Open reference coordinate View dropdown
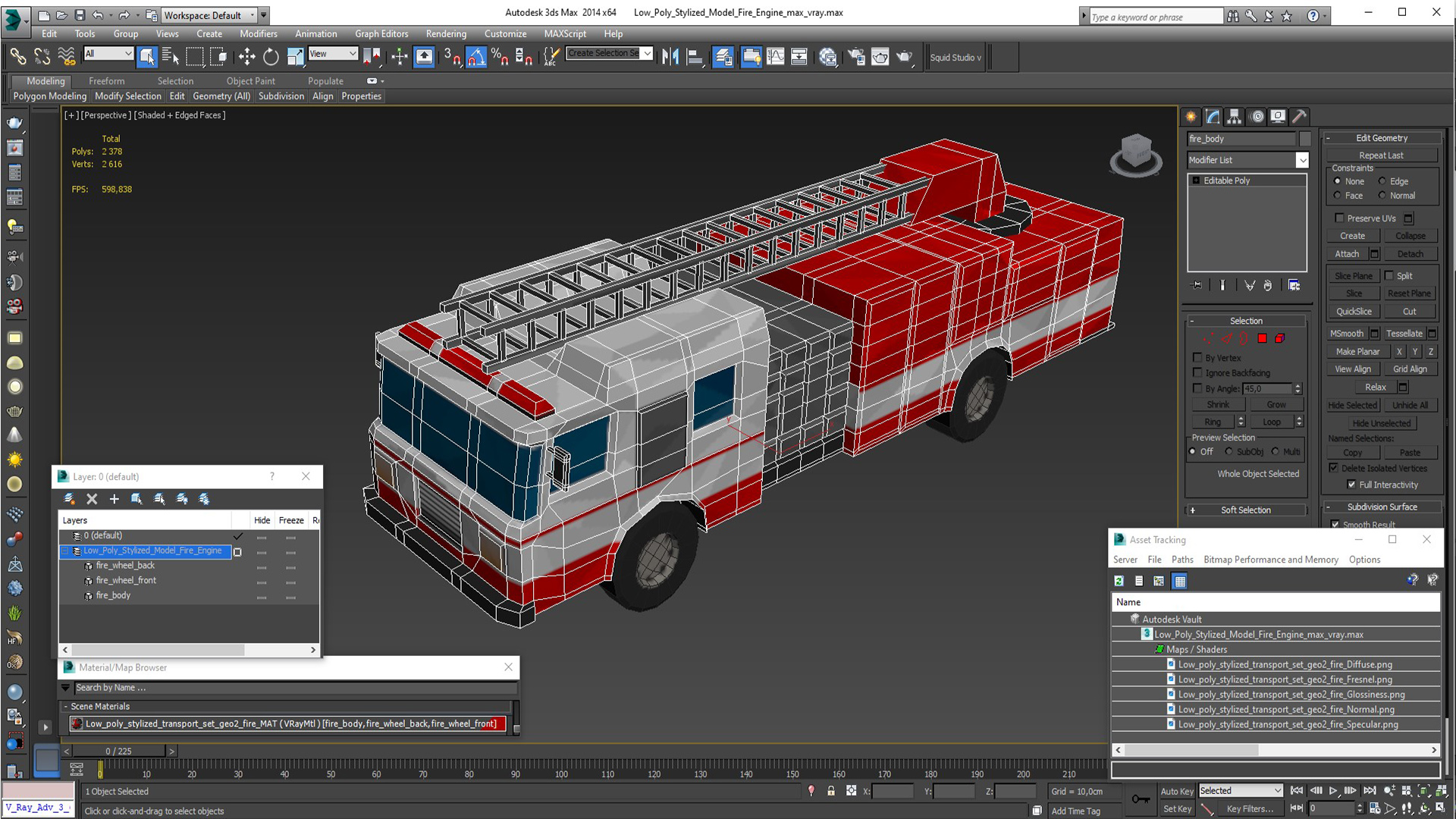Screen dimensions: 1456x819 [333, 54]
